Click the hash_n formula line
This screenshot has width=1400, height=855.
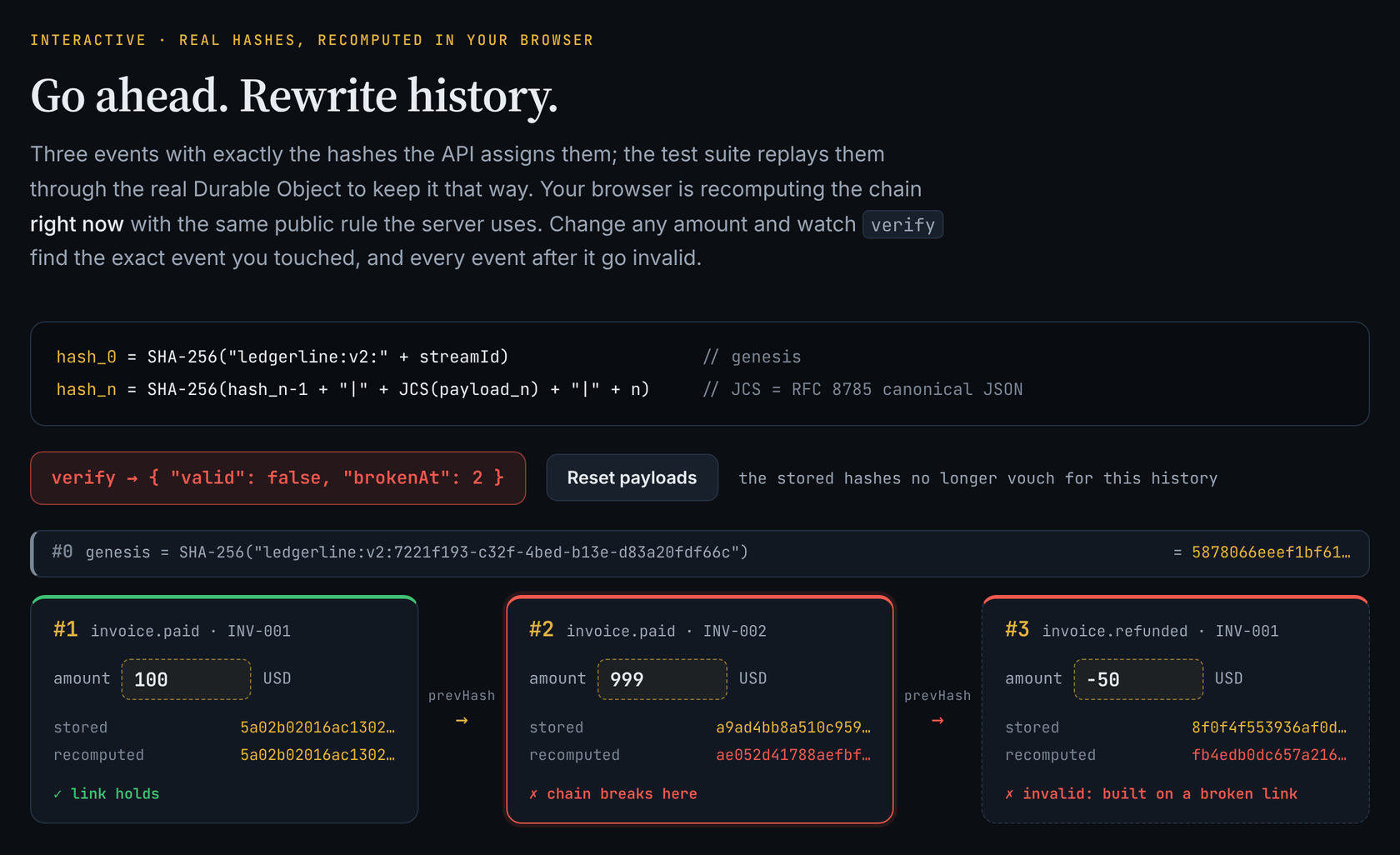click(352, 389)
